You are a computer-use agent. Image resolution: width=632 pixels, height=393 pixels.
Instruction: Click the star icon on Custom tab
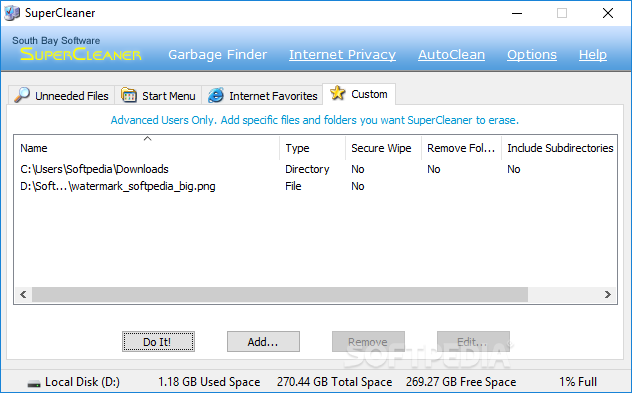click(x=337, y=93)
